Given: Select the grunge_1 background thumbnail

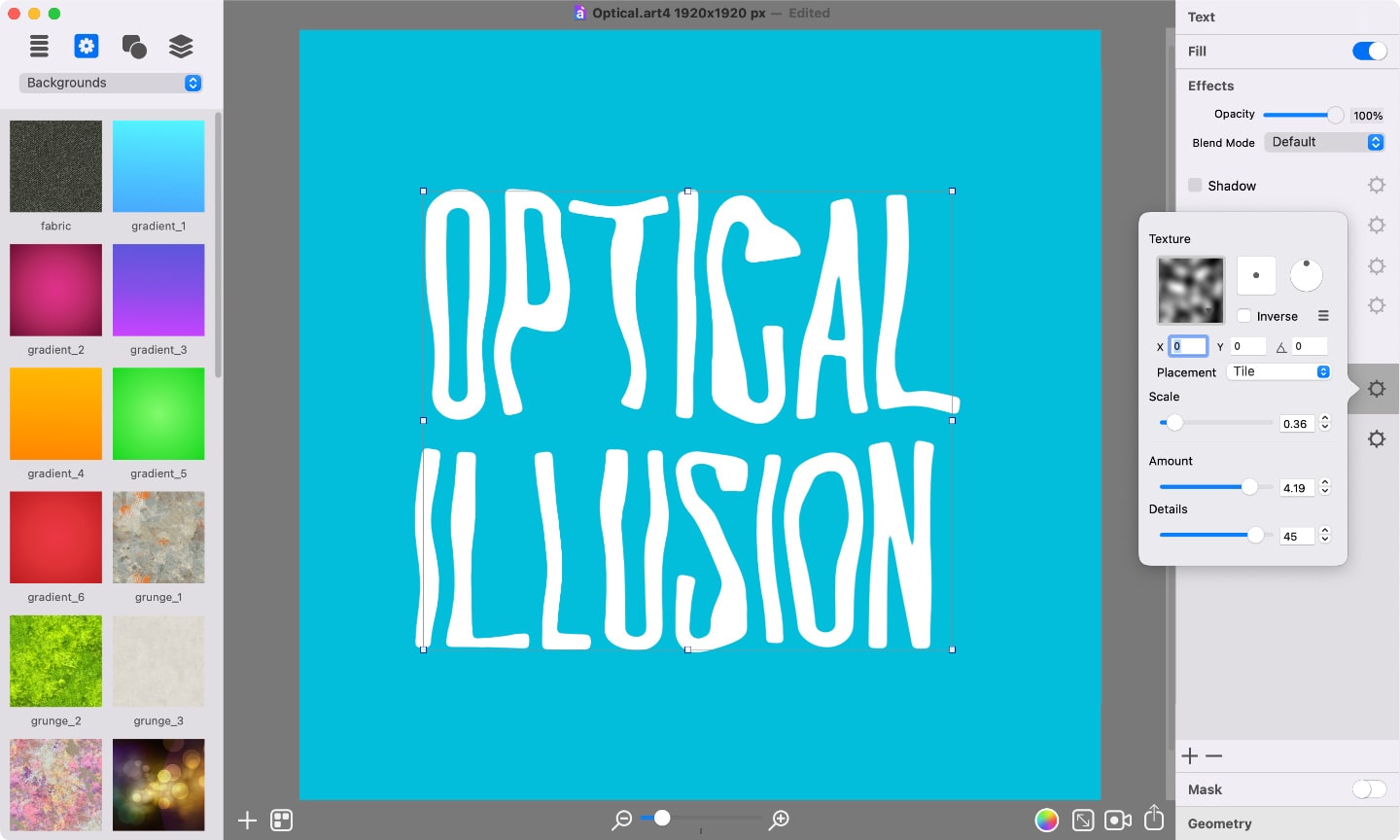Looking at the screenshot, I should [158, 537].
